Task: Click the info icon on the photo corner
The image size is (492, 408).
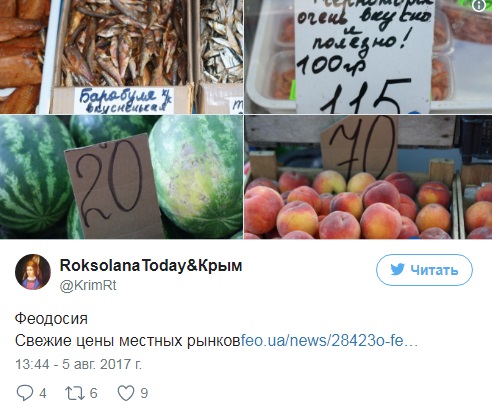Action: click(x=479, y=5)
